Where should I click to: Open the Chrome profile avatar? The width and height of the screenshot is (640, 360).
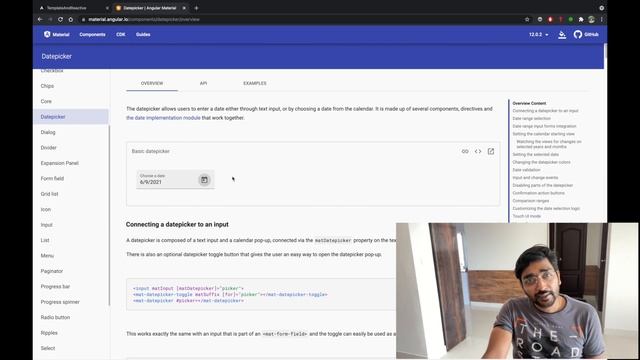point(591,19)
